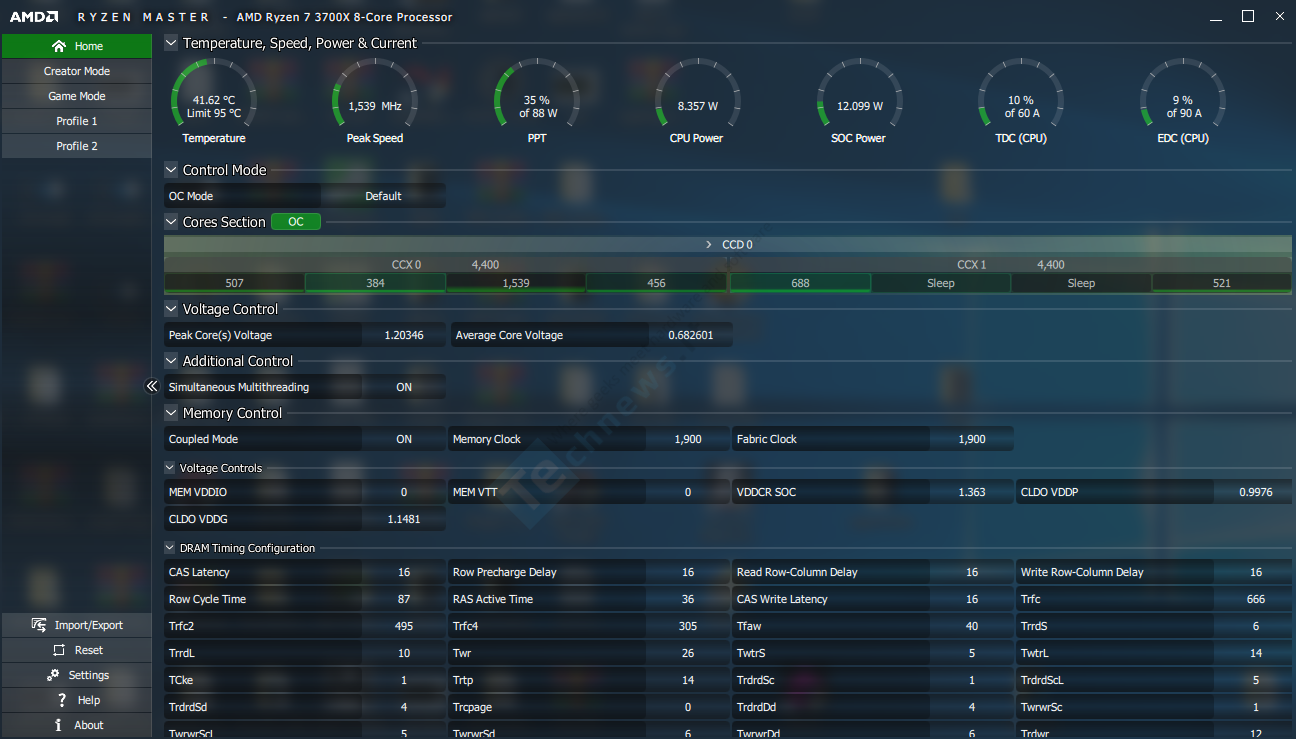
Task: Select core showing 507 MHz
Action: pos(234,283)
